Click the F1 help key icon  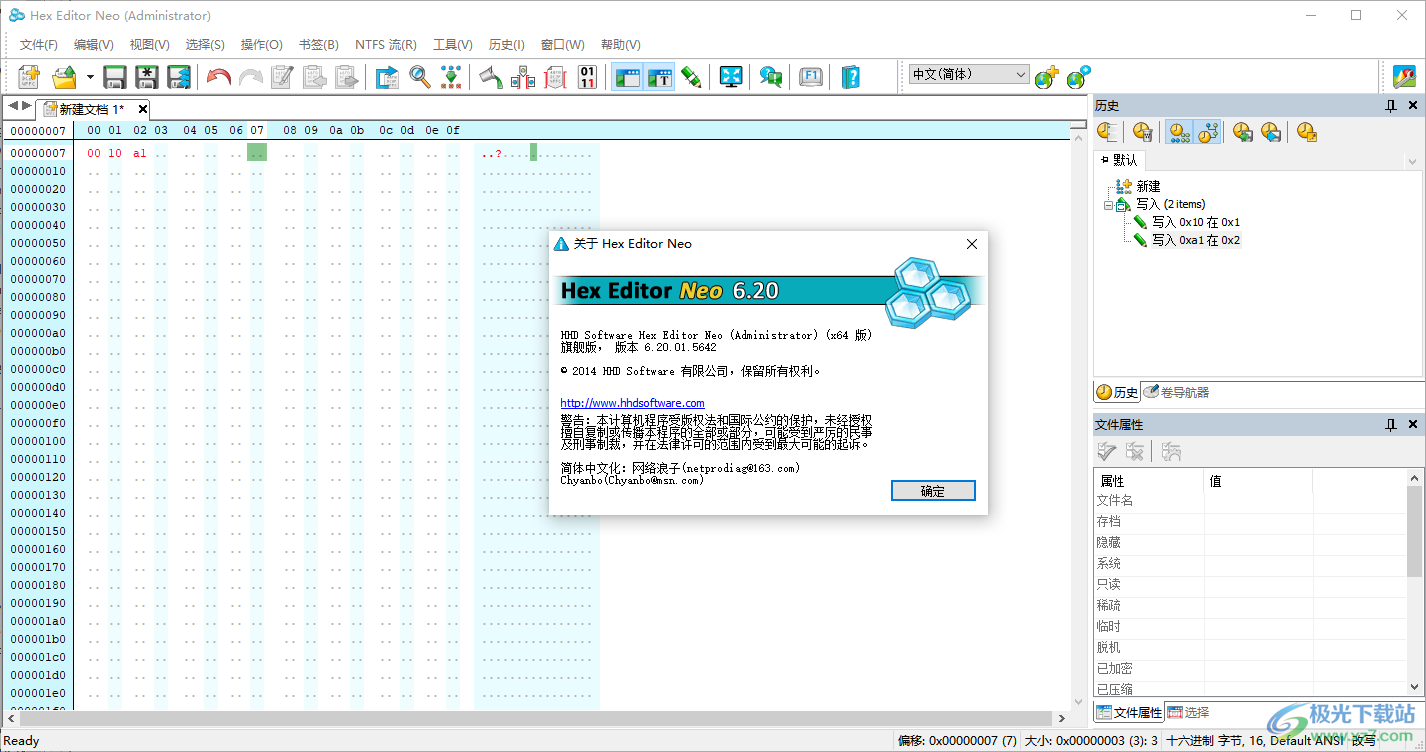(811, 77)
